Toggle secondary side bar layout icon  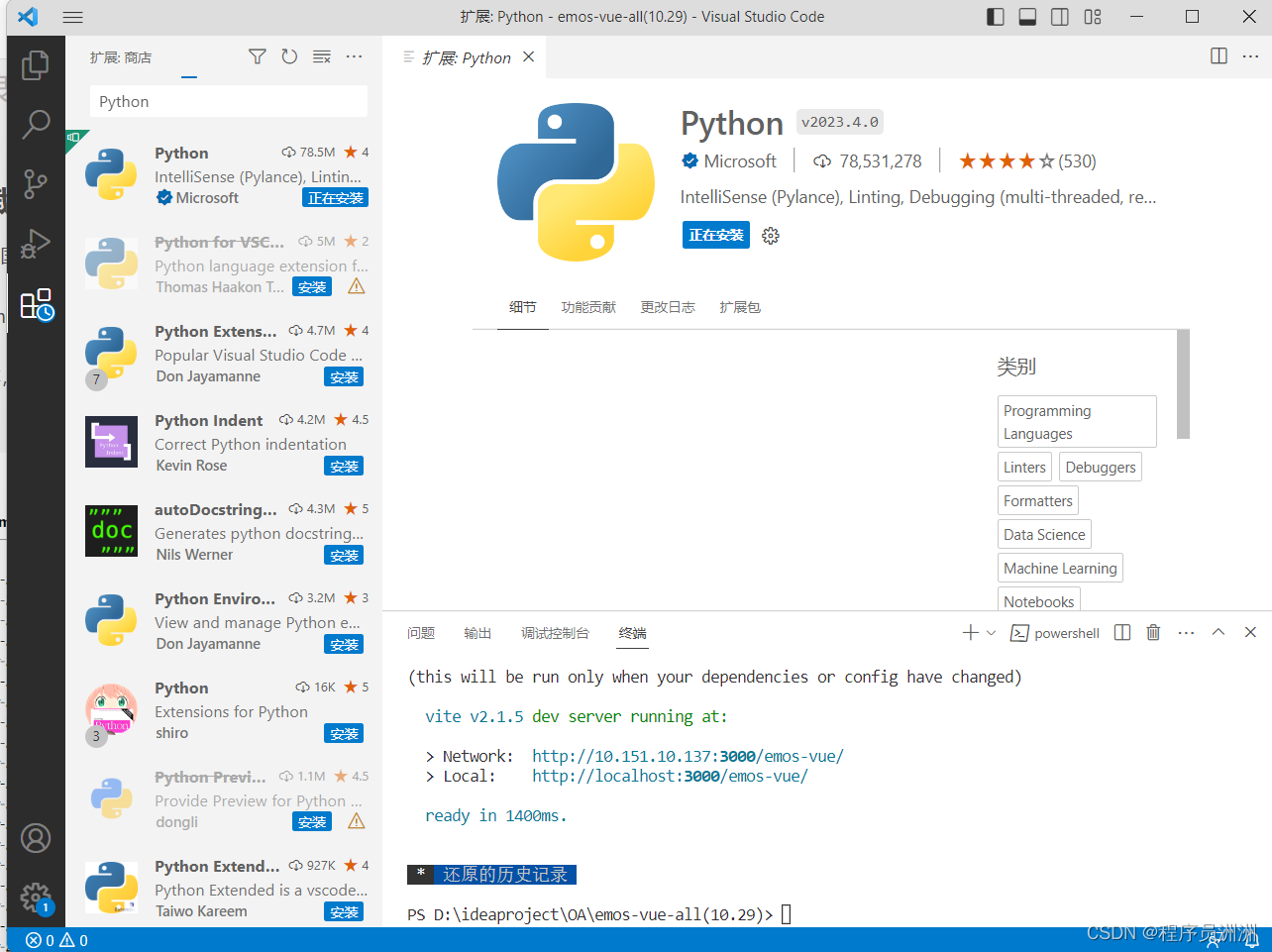tap(1060, 17)
